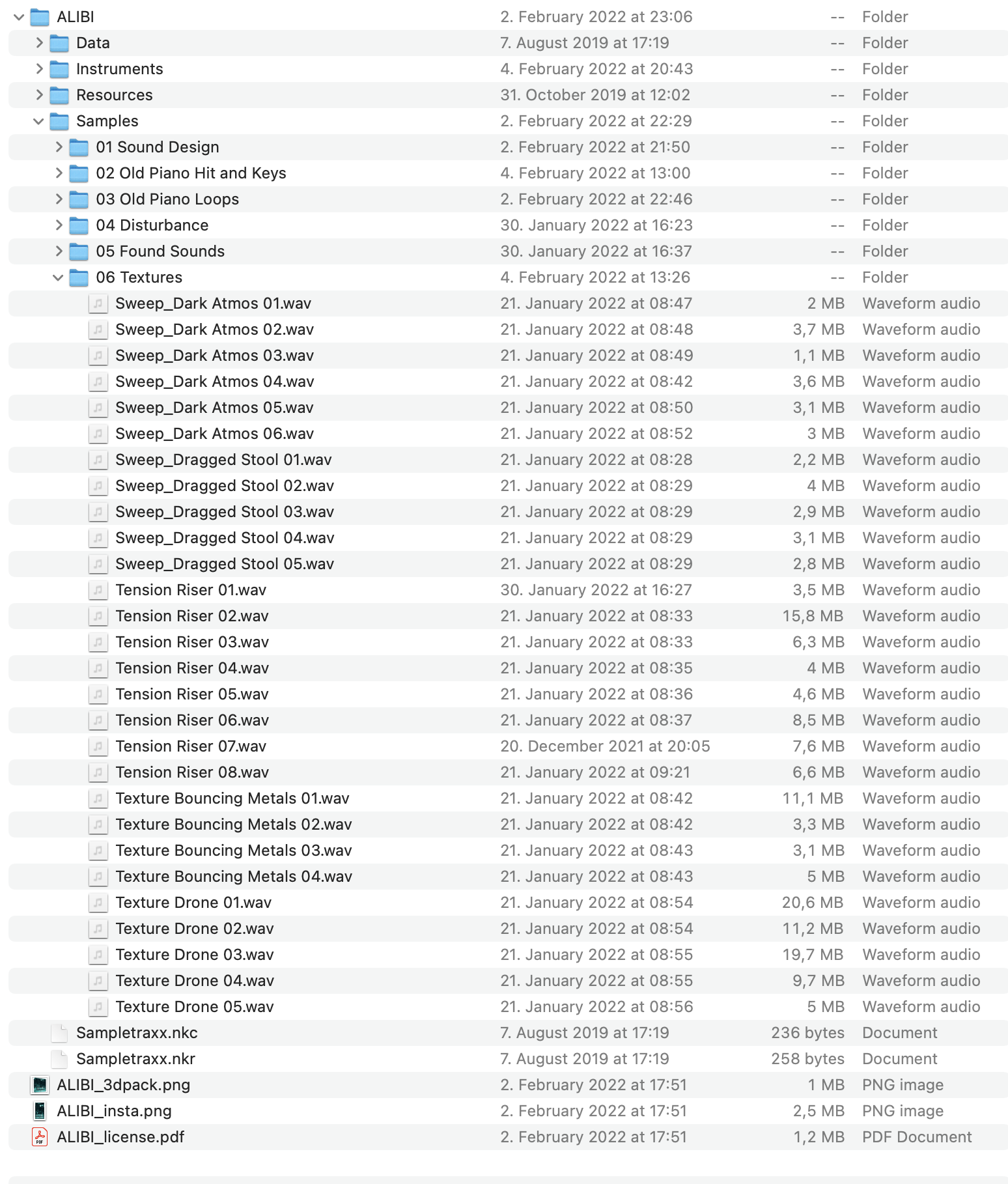Click the Sweep_Dark Atmos 01.wav file icon
Viewport: 1008px width, 1184px height.
98,303
